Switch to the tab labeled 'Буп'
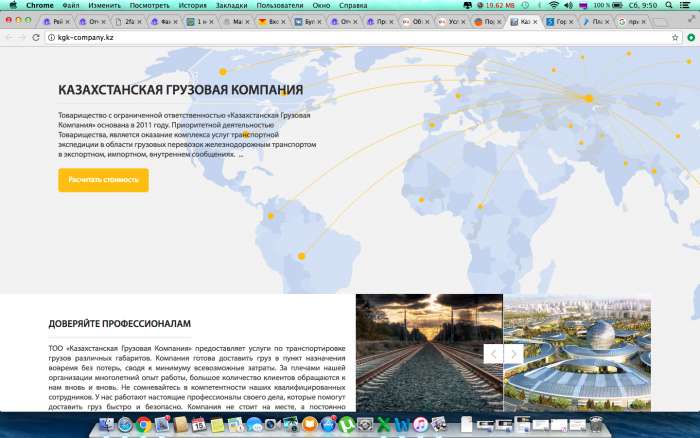Image resolution: width=700 pixels, height=438 pixels. coord(308,21)
